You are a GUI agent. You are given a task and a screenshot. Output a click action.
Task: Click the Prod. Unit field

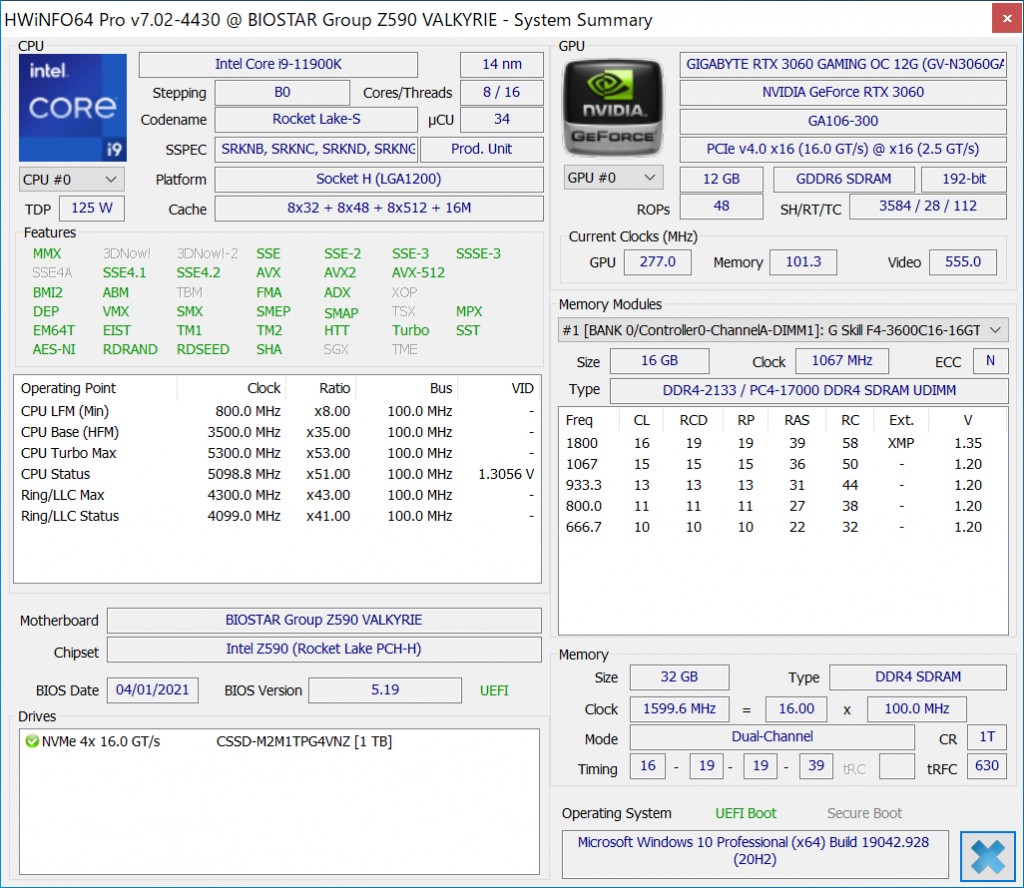click(481, 149)
